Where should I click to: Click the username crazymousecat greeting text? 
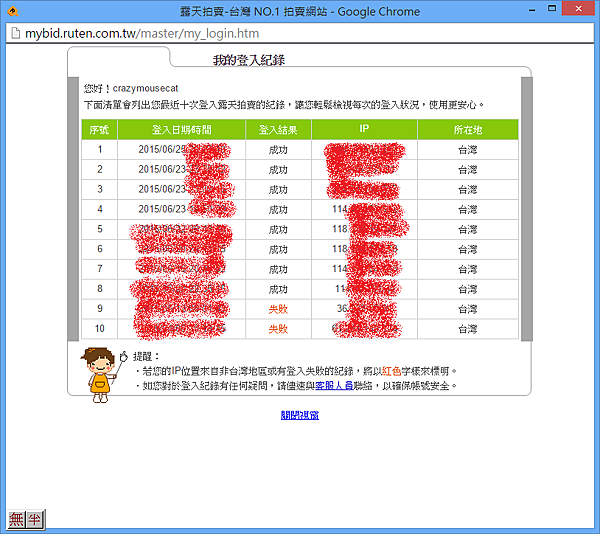(x=145, y=88)
